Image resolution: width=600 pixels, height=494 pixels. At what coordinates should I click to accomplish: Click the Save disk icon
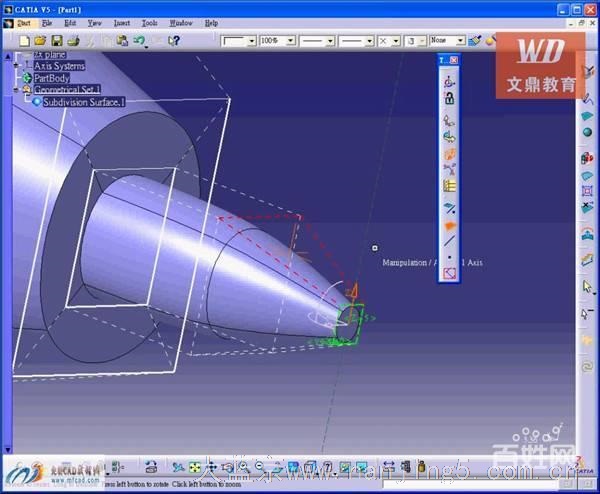click(58, 41)
